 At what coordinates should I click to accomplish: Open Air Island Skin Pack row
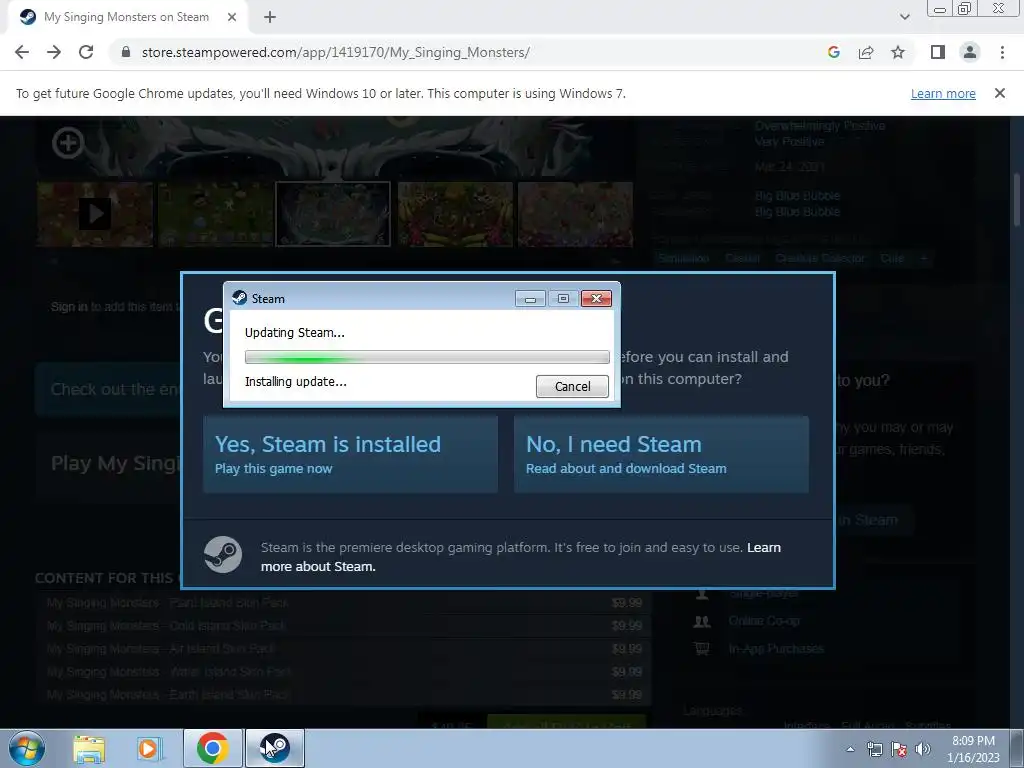click(344, 648)
